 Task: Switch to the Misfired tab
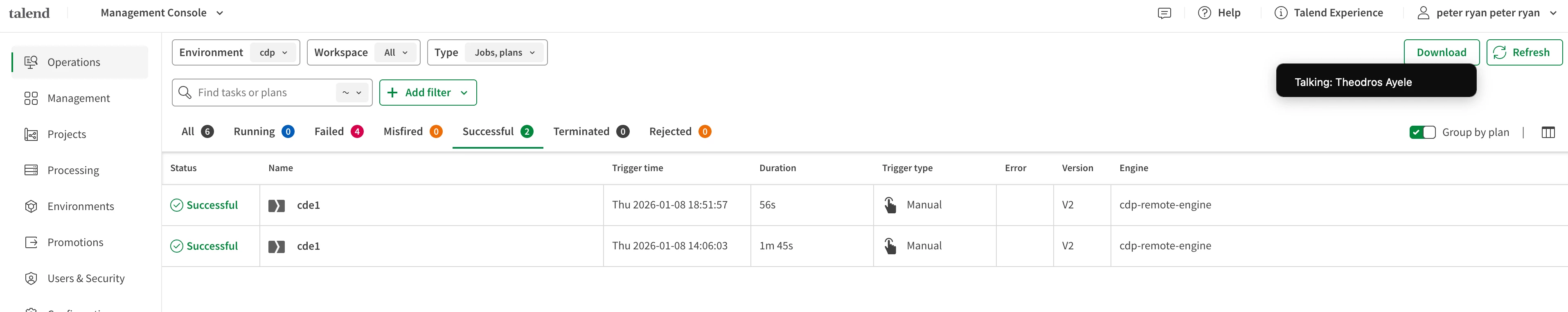pyautogui.click(x=413, y=131)
